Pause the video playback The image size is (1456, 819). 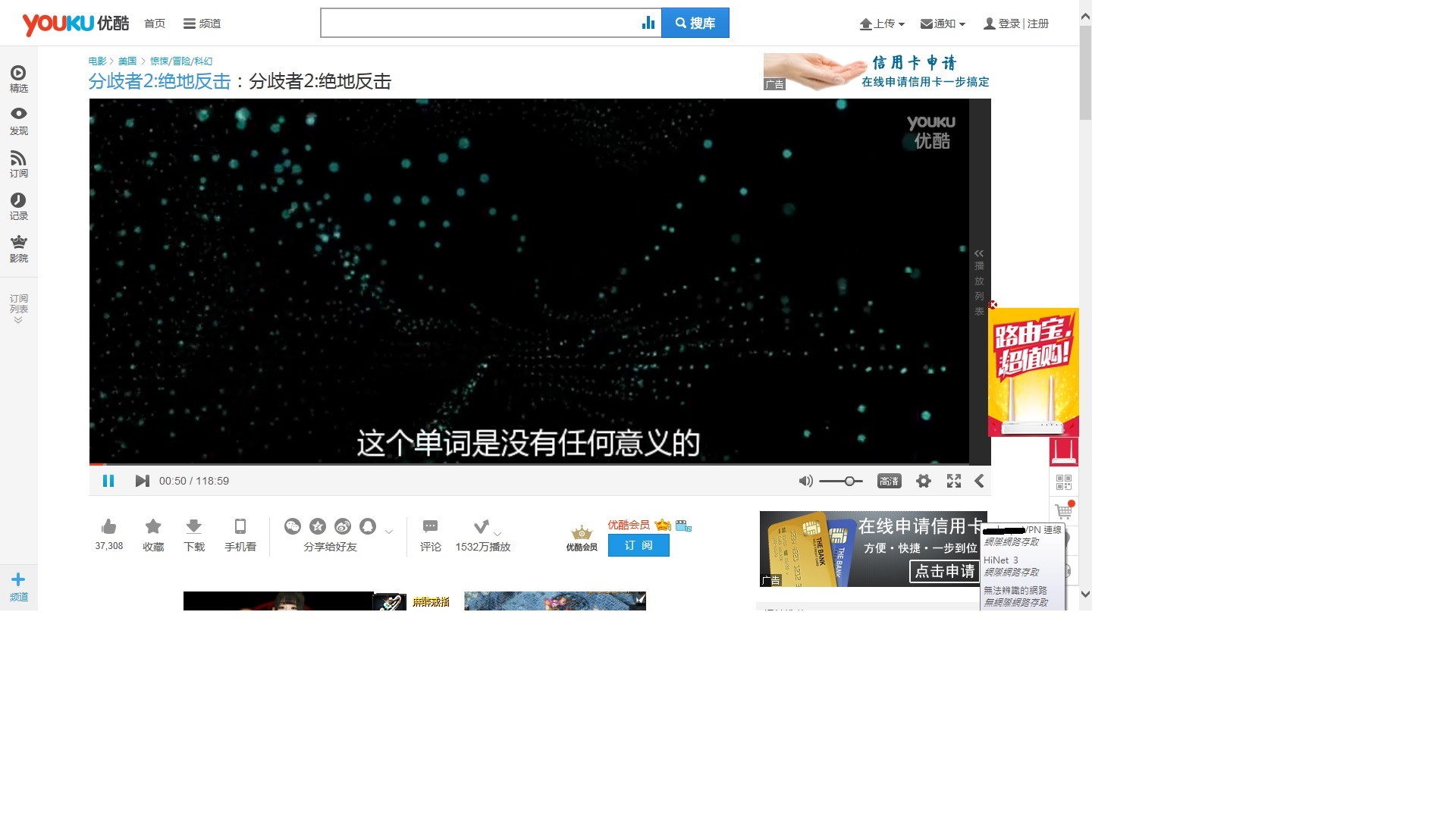pyautogui.click(x=108, y=481)
